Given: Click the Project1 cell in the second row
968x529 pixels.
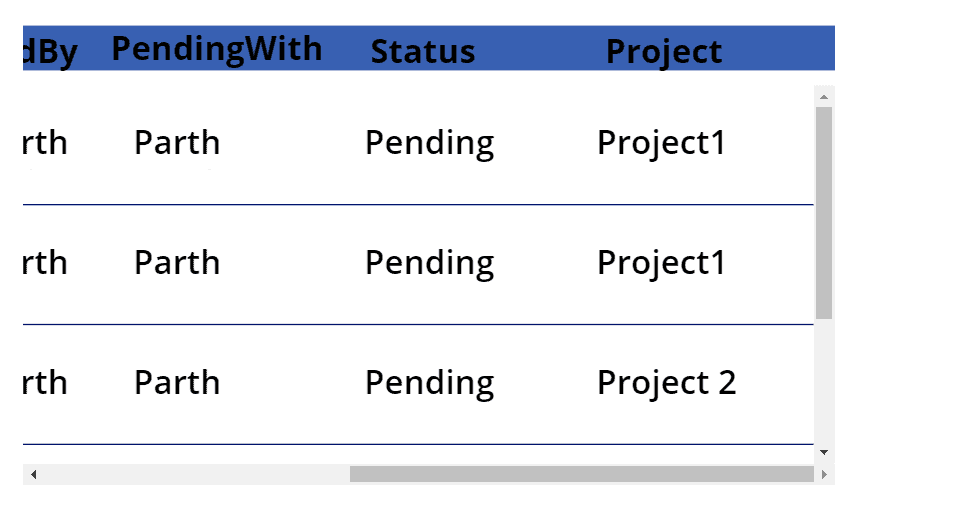Looking at the screenshot, I should pyautogui.click(x=661, y=263).
